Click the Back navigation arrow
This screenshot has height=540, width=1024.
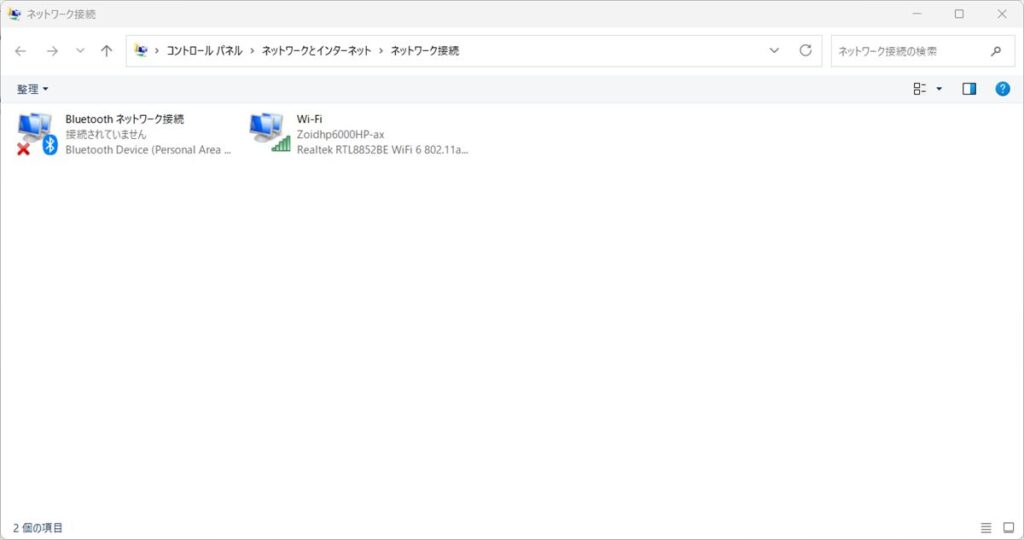coord(21,51)
